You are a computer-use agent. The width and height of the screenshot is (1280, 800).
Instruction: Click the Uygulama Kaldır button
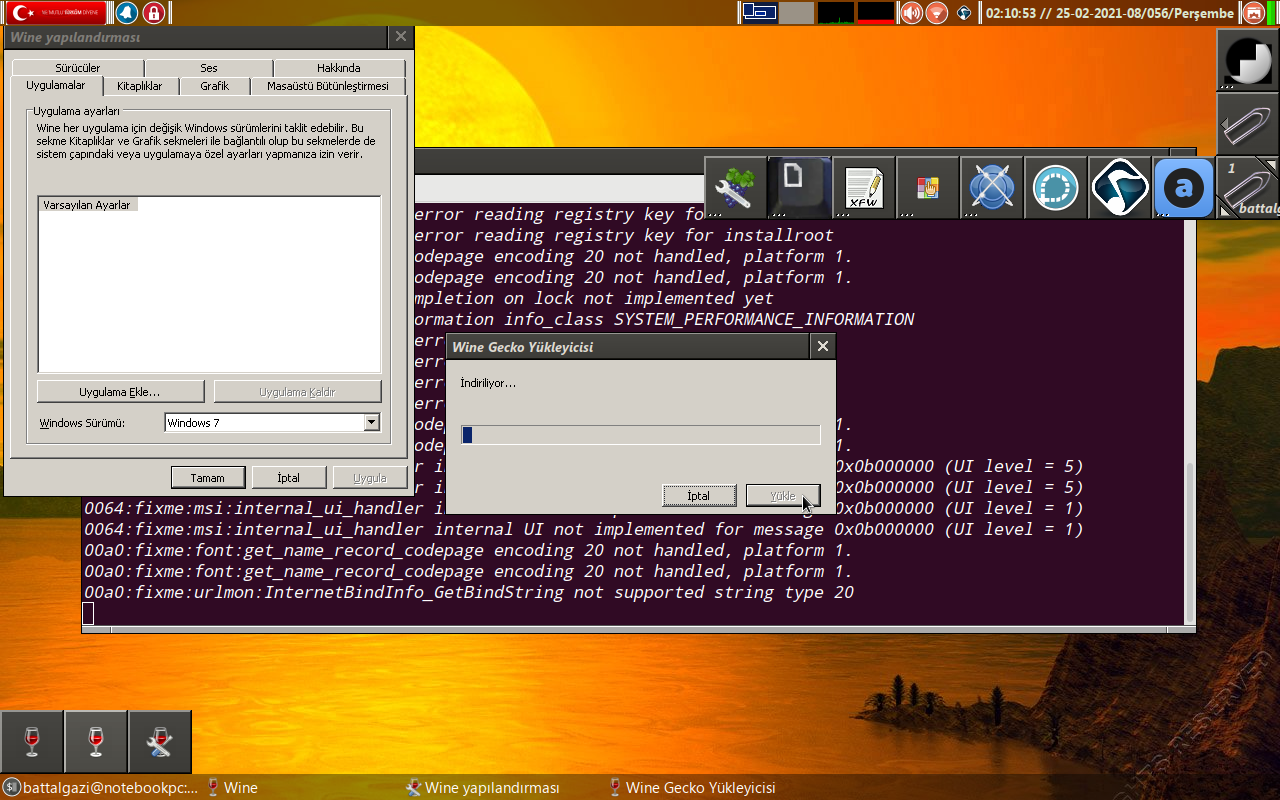click(x=297, y=392)
